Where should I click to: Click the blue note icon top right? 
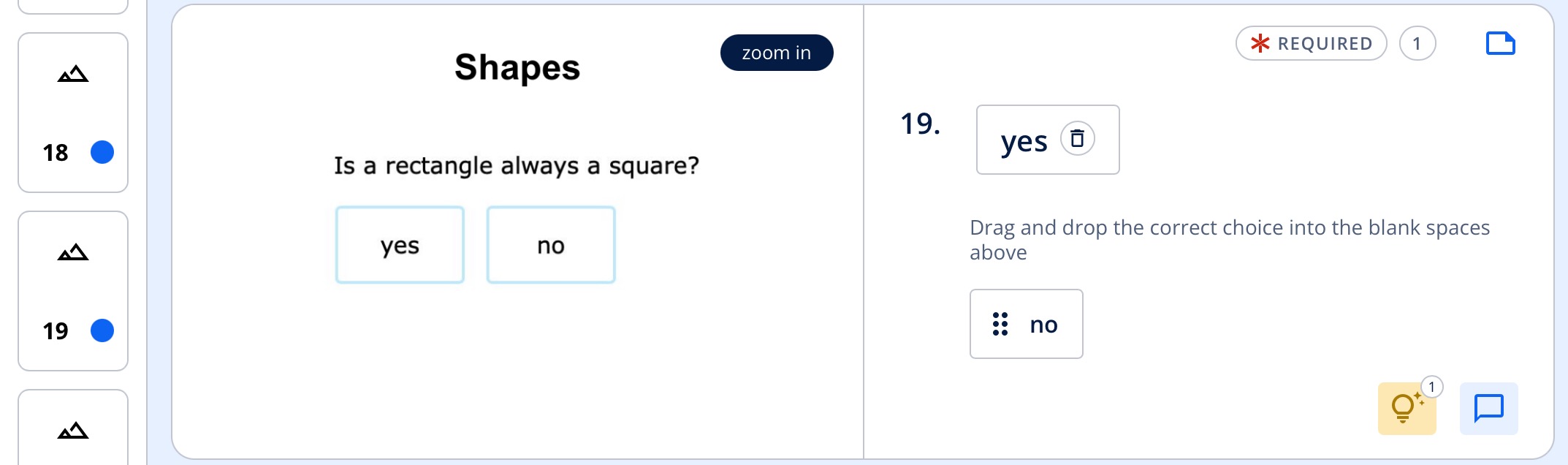pyautogui.click(x=1501, y=44)
